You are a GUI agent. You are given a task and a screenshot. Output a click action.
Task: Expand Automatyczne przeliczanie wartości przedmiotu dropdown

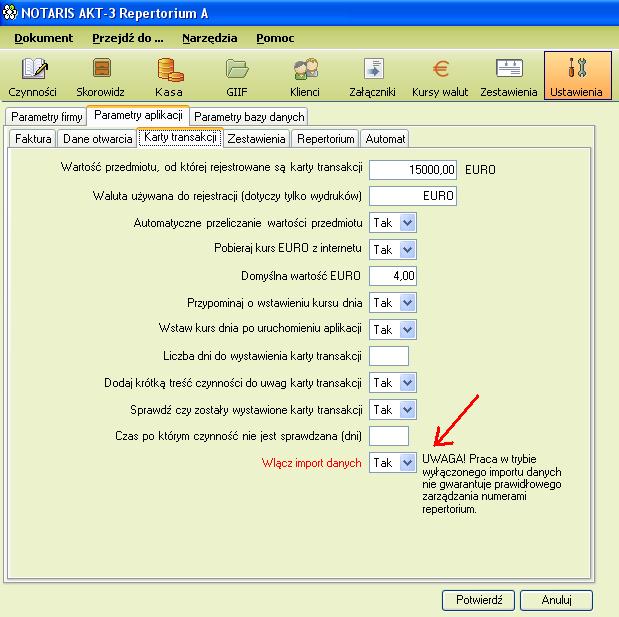[408, 223]
